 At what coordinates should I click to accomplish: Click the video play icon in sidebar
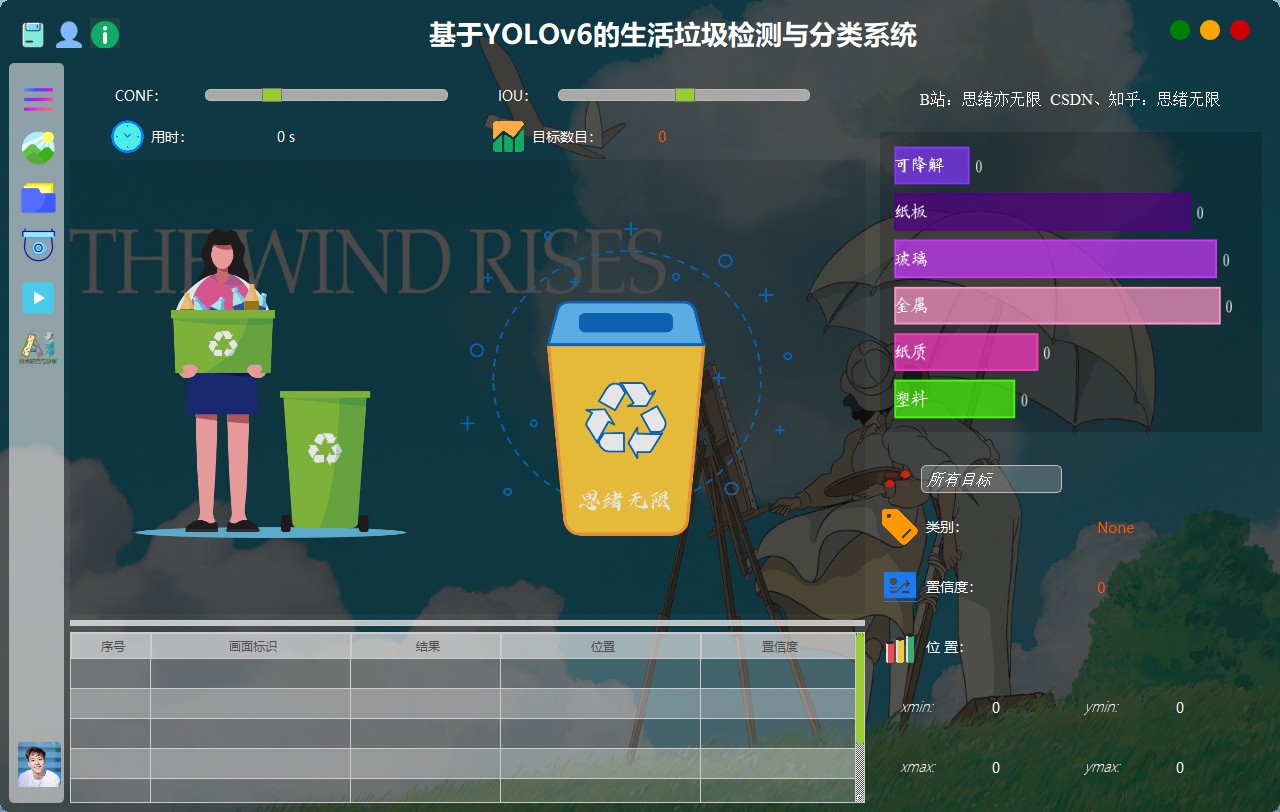click(x=38, y=298)
